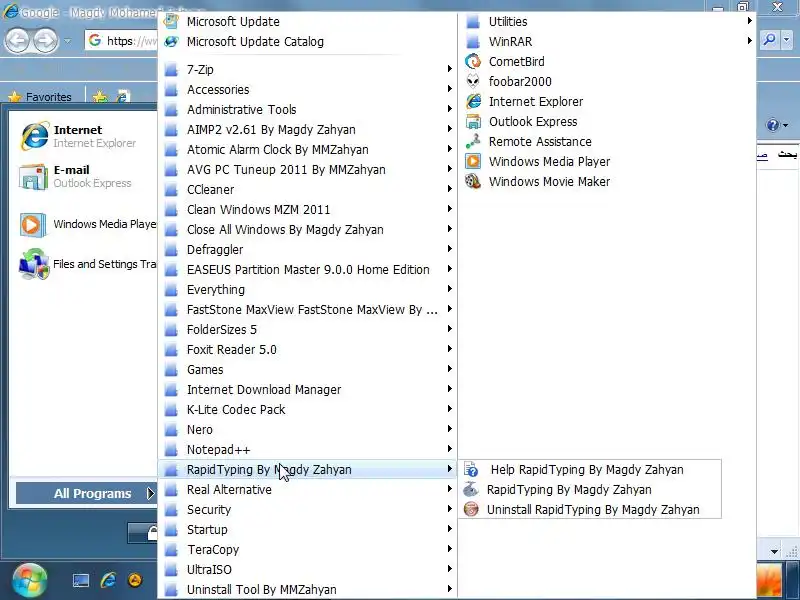Expand the Games submenu arrow

449,368
